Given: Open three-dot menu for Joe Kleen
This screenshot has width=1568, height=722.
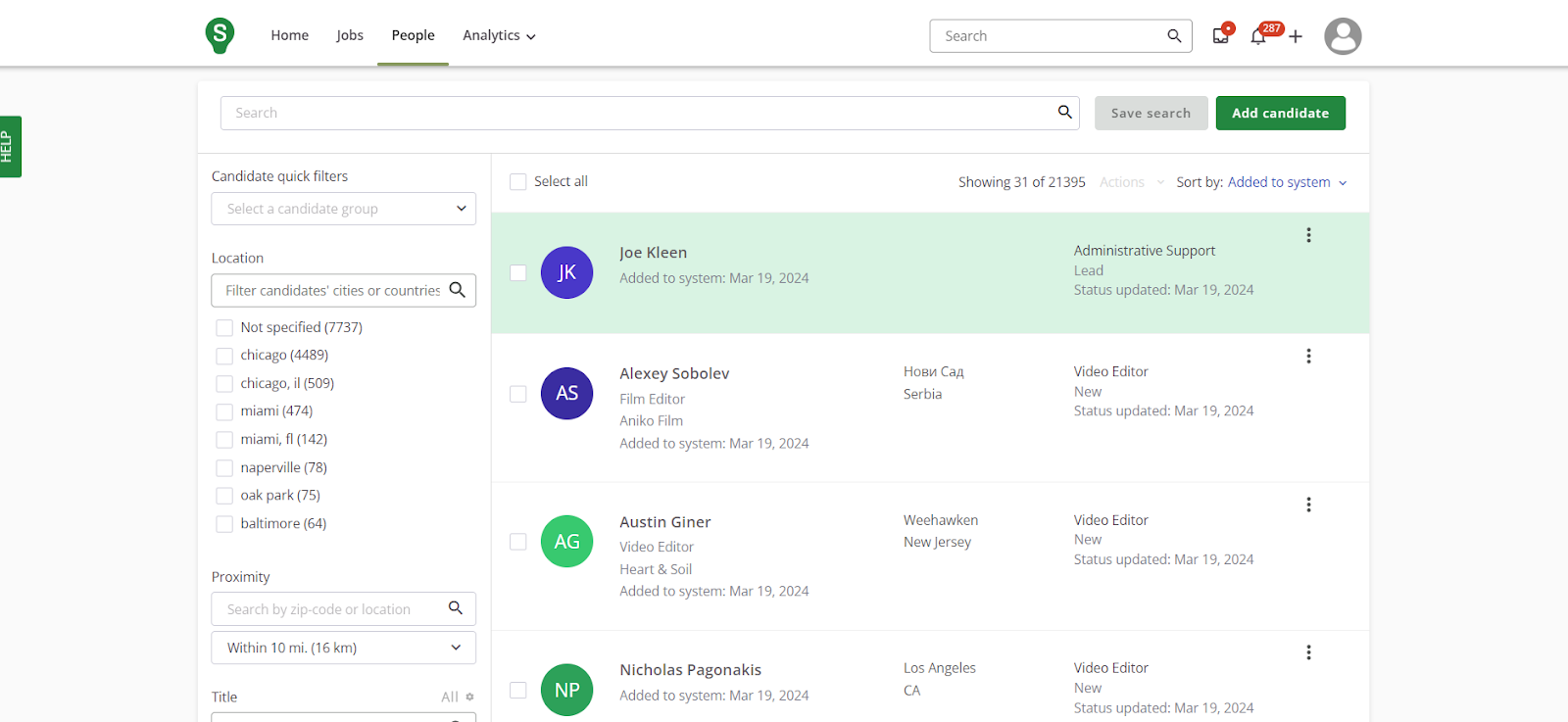Looking at the screenshot, I should tap(1308, 235).
